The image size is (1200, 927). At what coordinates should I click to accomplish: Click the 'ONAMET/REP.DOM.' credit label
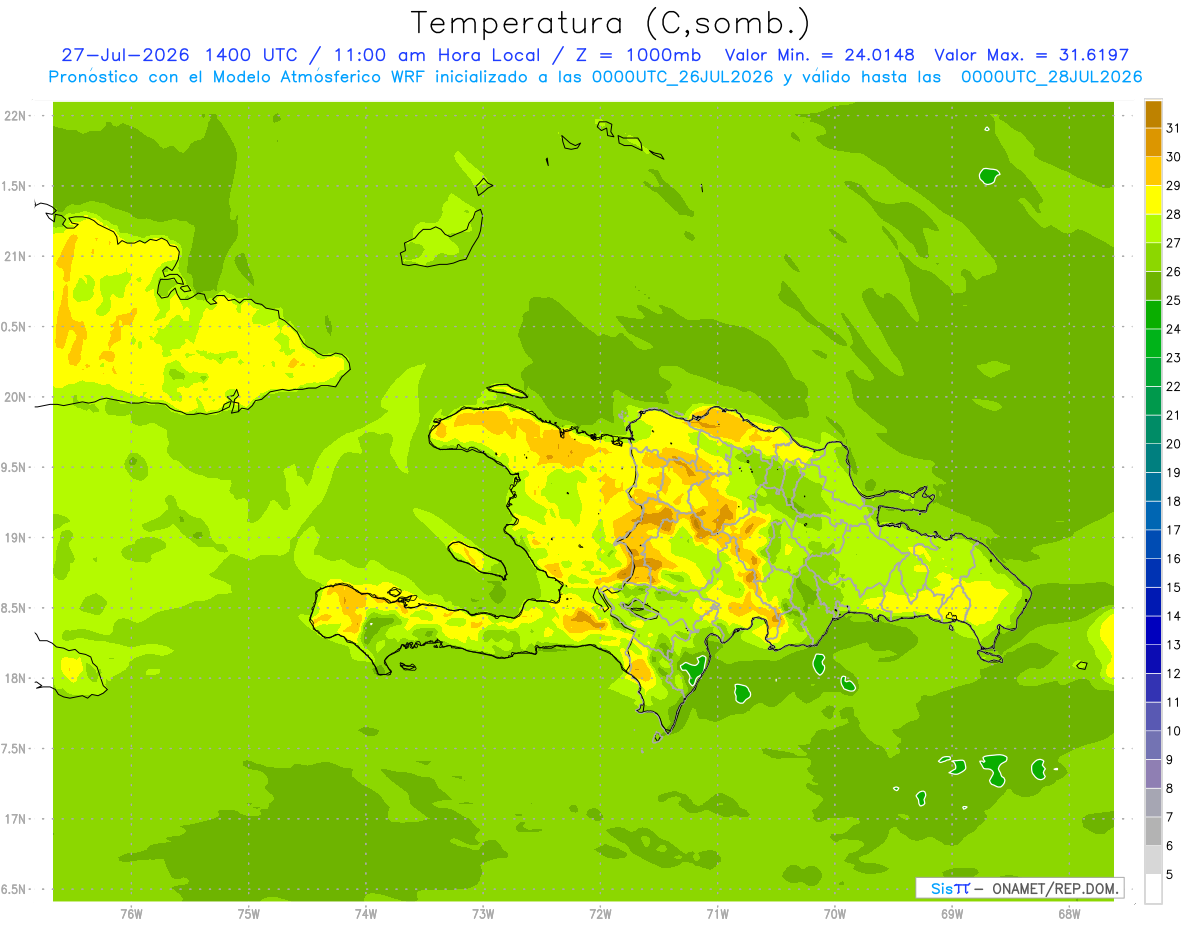tap(1054, 888)
